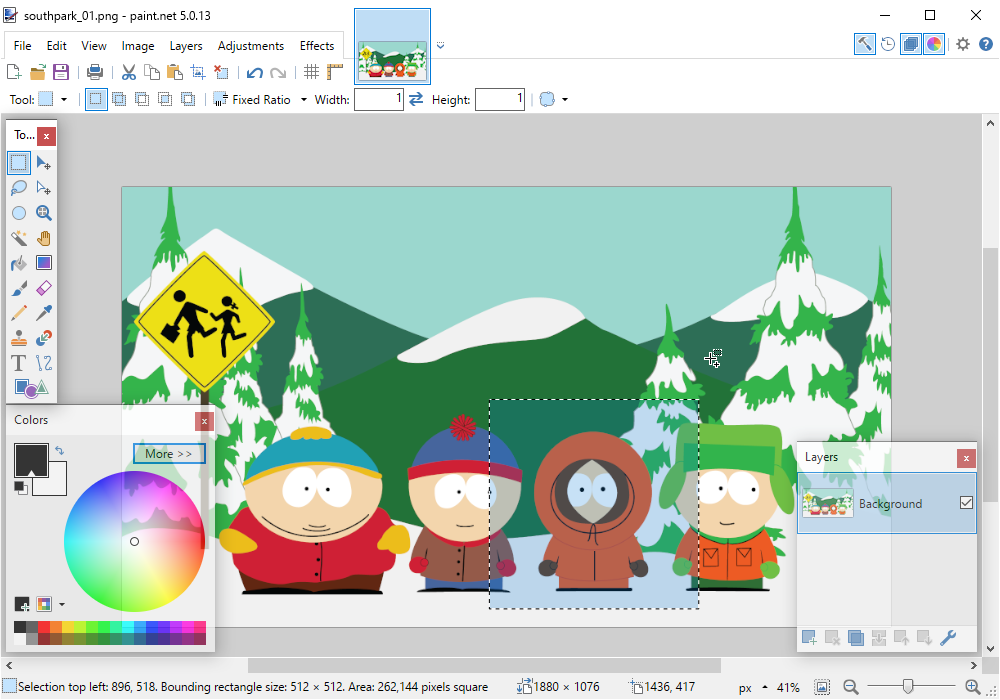Click Add New Layer button
Viewport: 1000px width, 700px height.
(x=809, y=638)
